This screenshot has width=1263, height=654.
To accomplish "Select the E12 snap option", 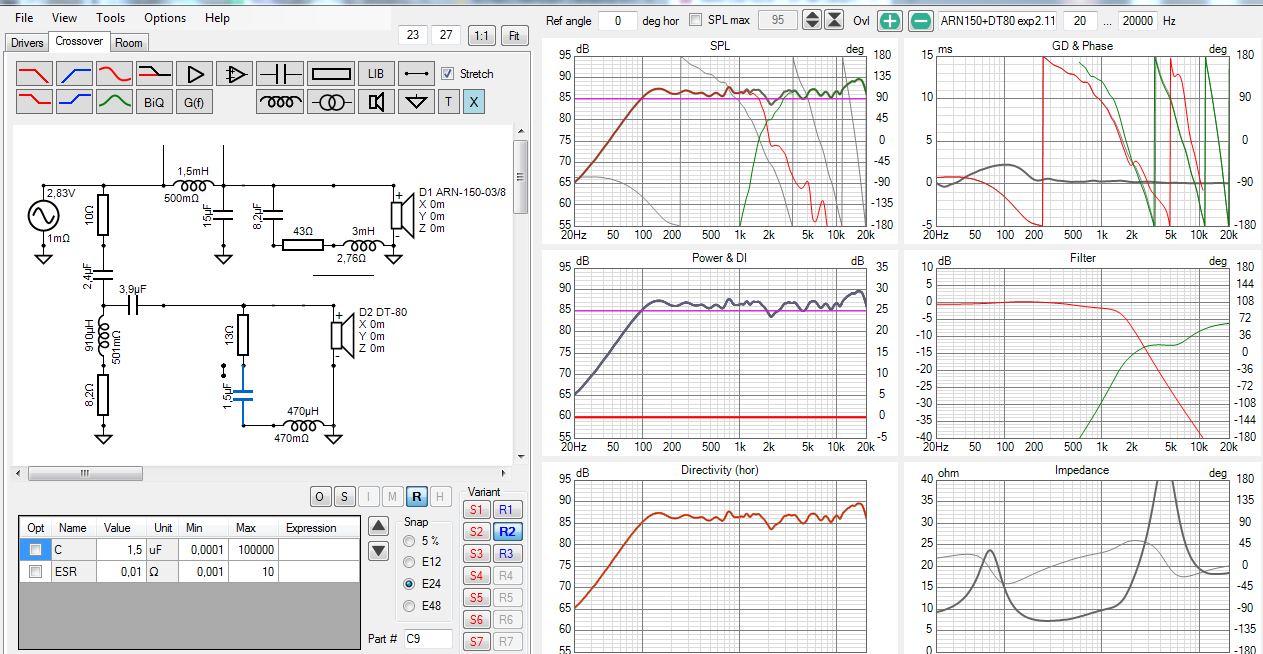I will [x=410, y=562].
